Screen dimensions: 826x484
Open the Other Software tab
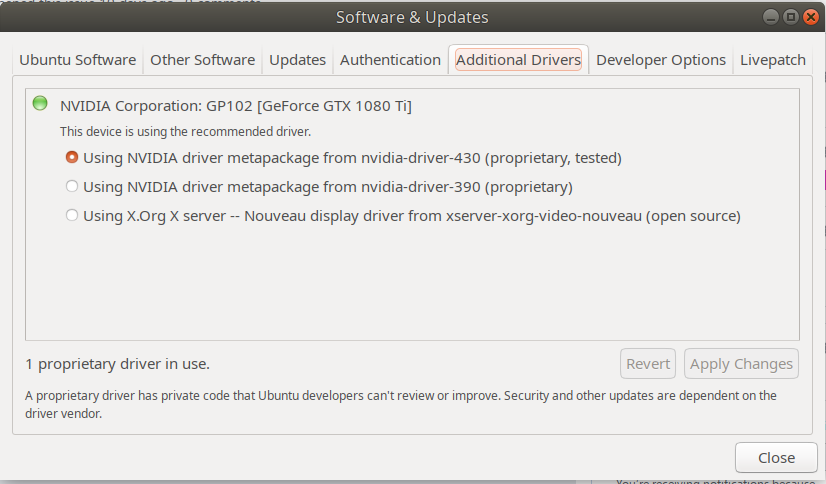[203, 60]
